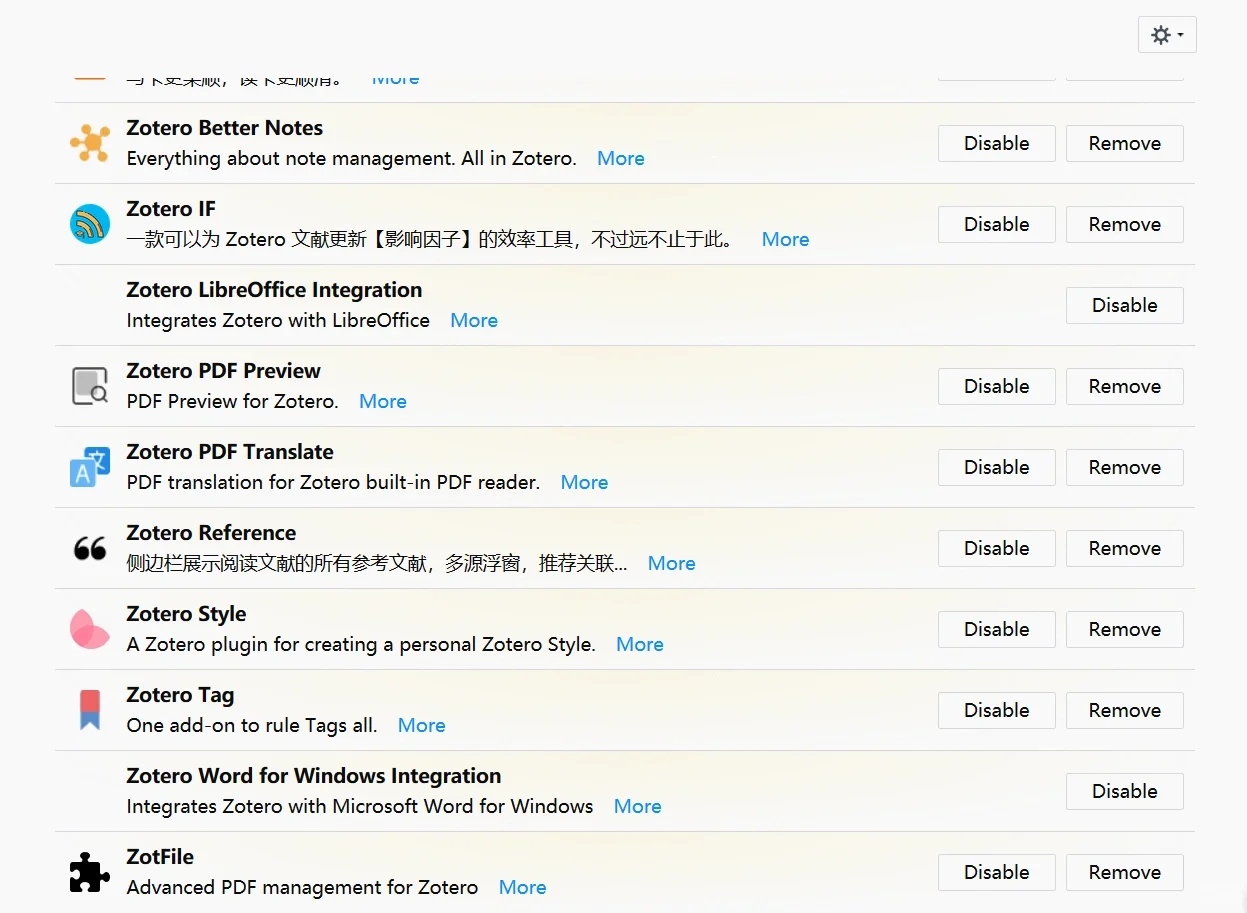Click the ZotFile puzzle piece icon
This screenshot has height=913, width=1247.
pos(90,872)
